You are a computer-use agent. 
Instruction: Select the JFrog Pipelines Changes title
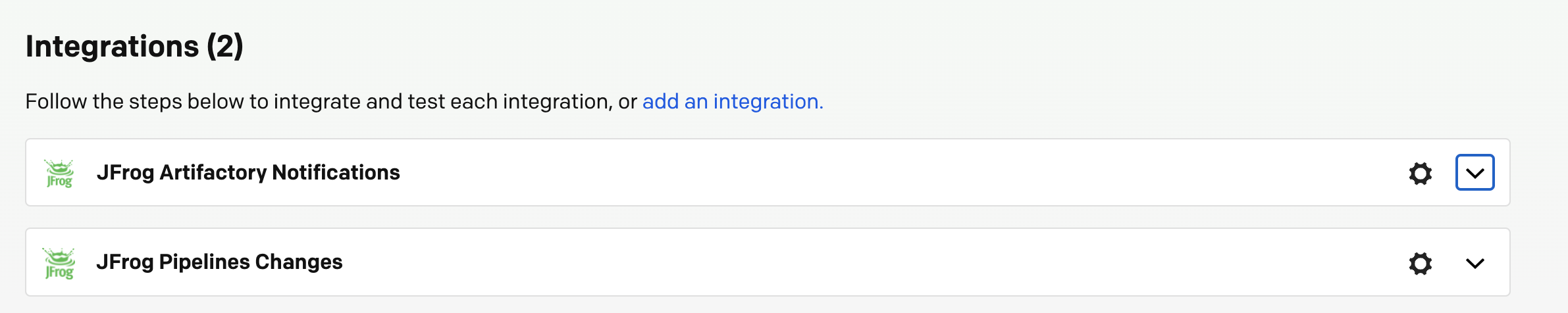click(219, 262)
